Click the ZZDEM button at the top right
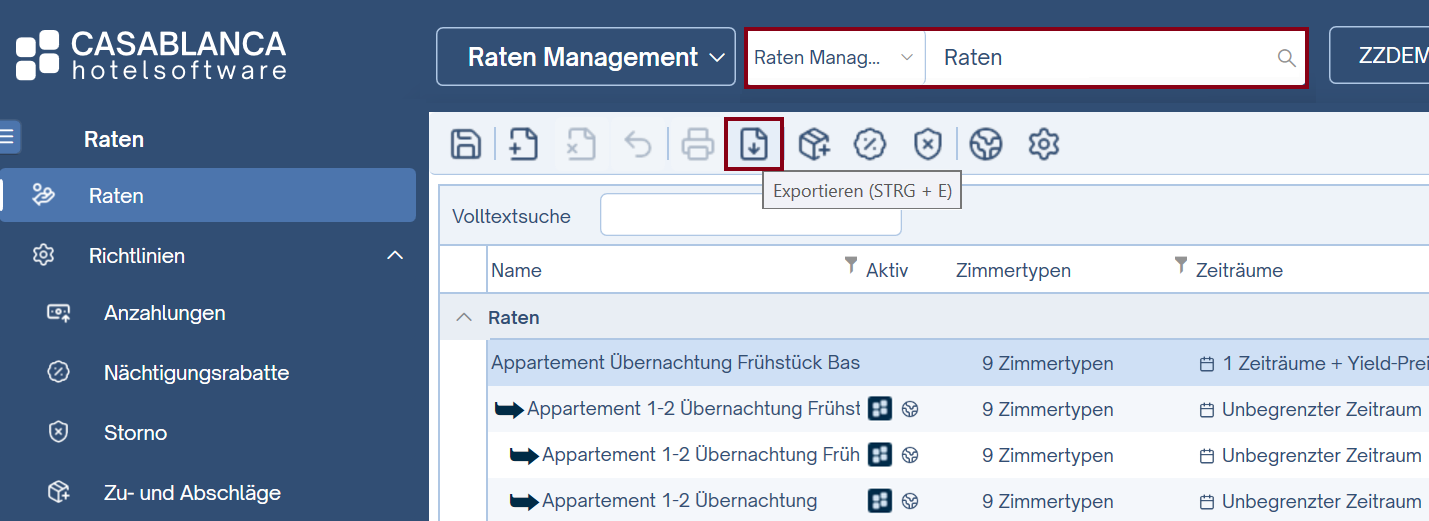This screenshot has height=521, width=1429. (x=1380, y=56)
